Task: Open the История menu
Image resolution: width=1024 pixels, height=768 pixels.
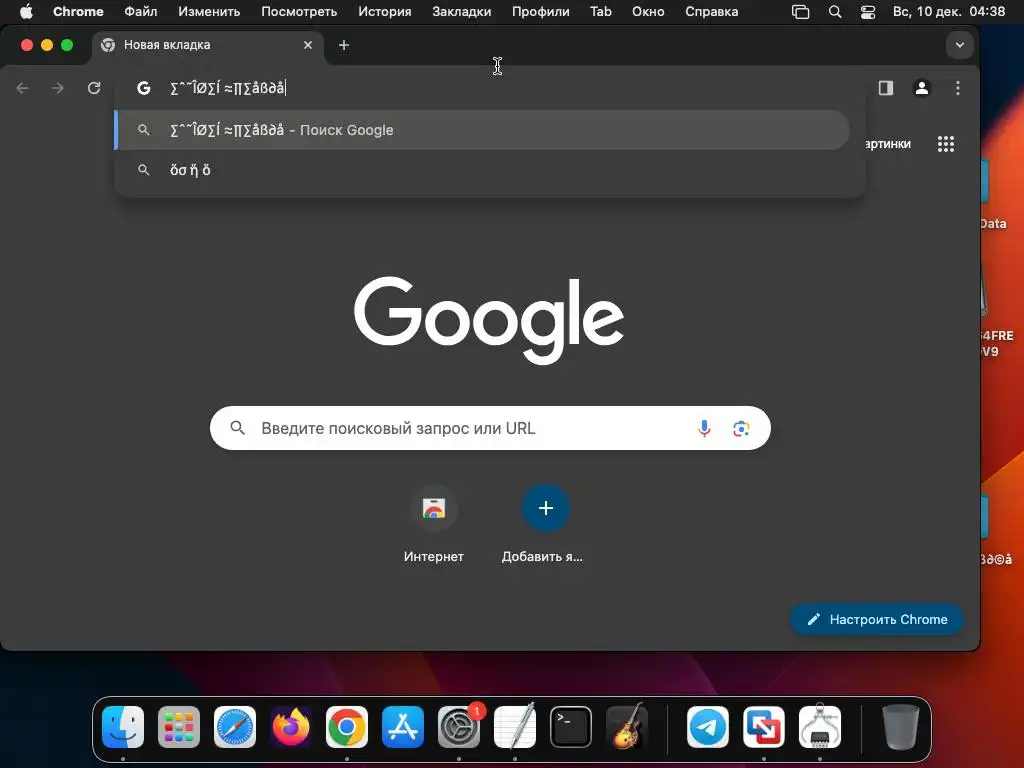Action: 385,11
